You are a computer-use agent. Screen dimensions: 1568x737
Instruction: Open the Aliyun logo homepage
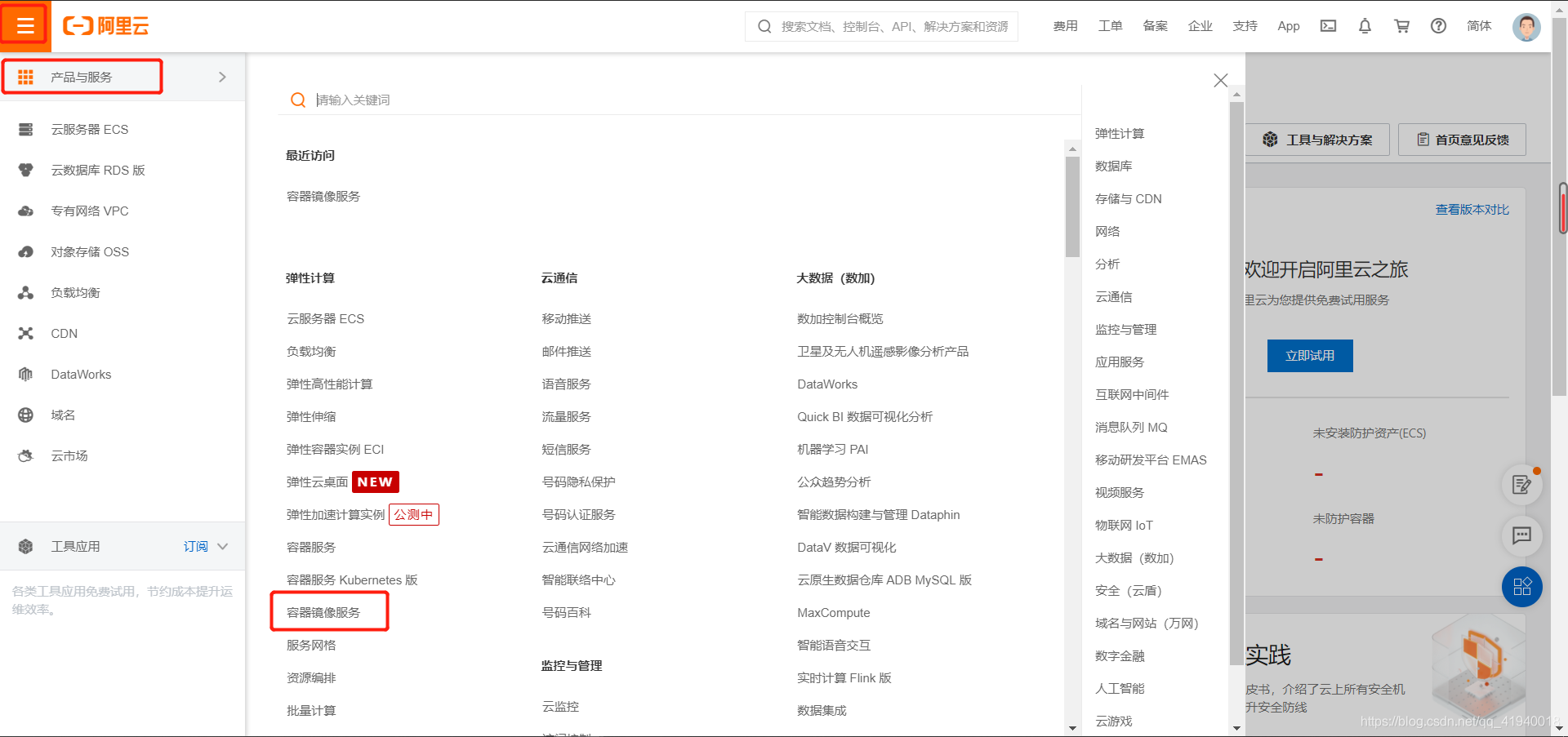pos(106,26)
